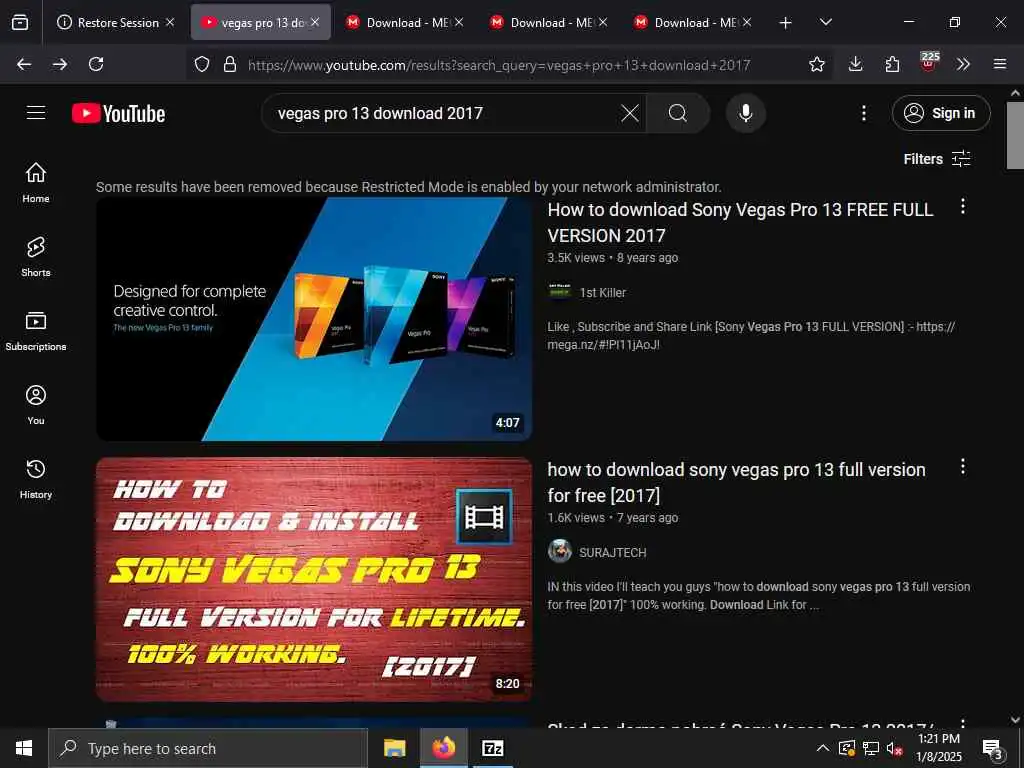Click the page vertical scrollbar thumb

tap(1015, 135)
